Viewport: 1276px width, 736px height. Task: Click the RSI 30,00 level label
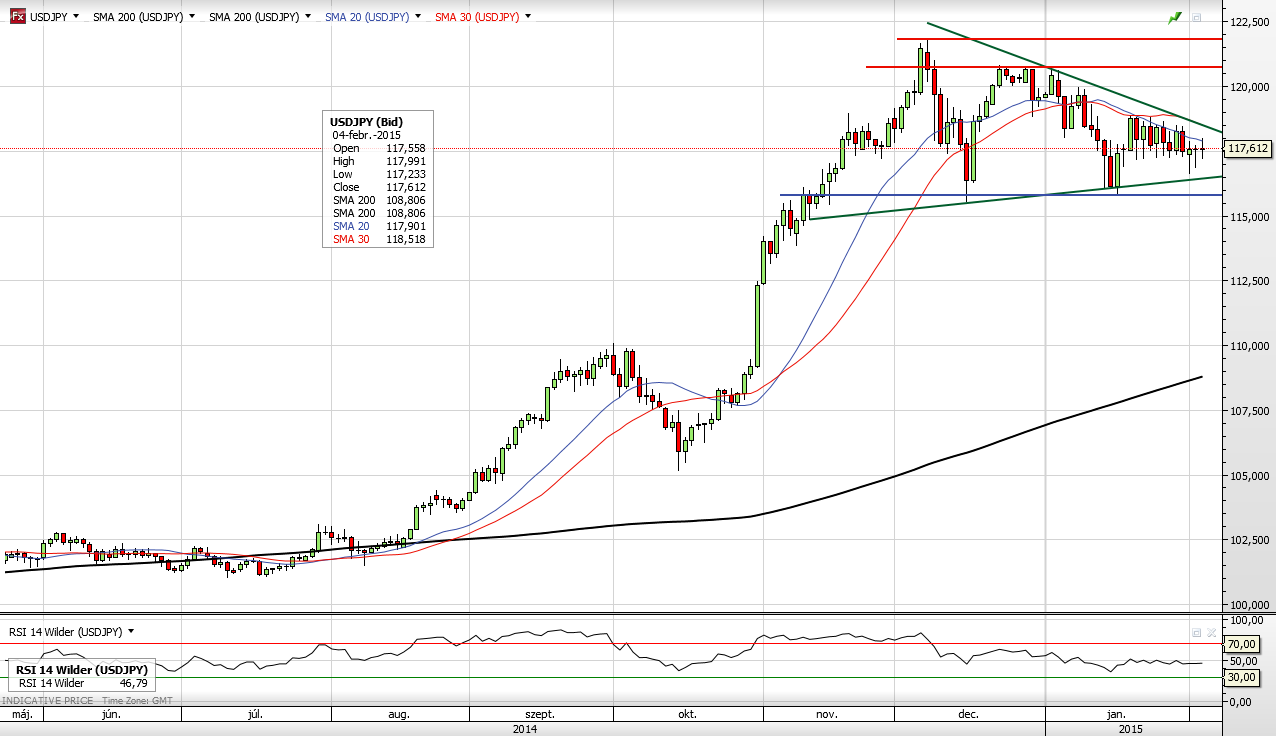[x=1241, y=677]
